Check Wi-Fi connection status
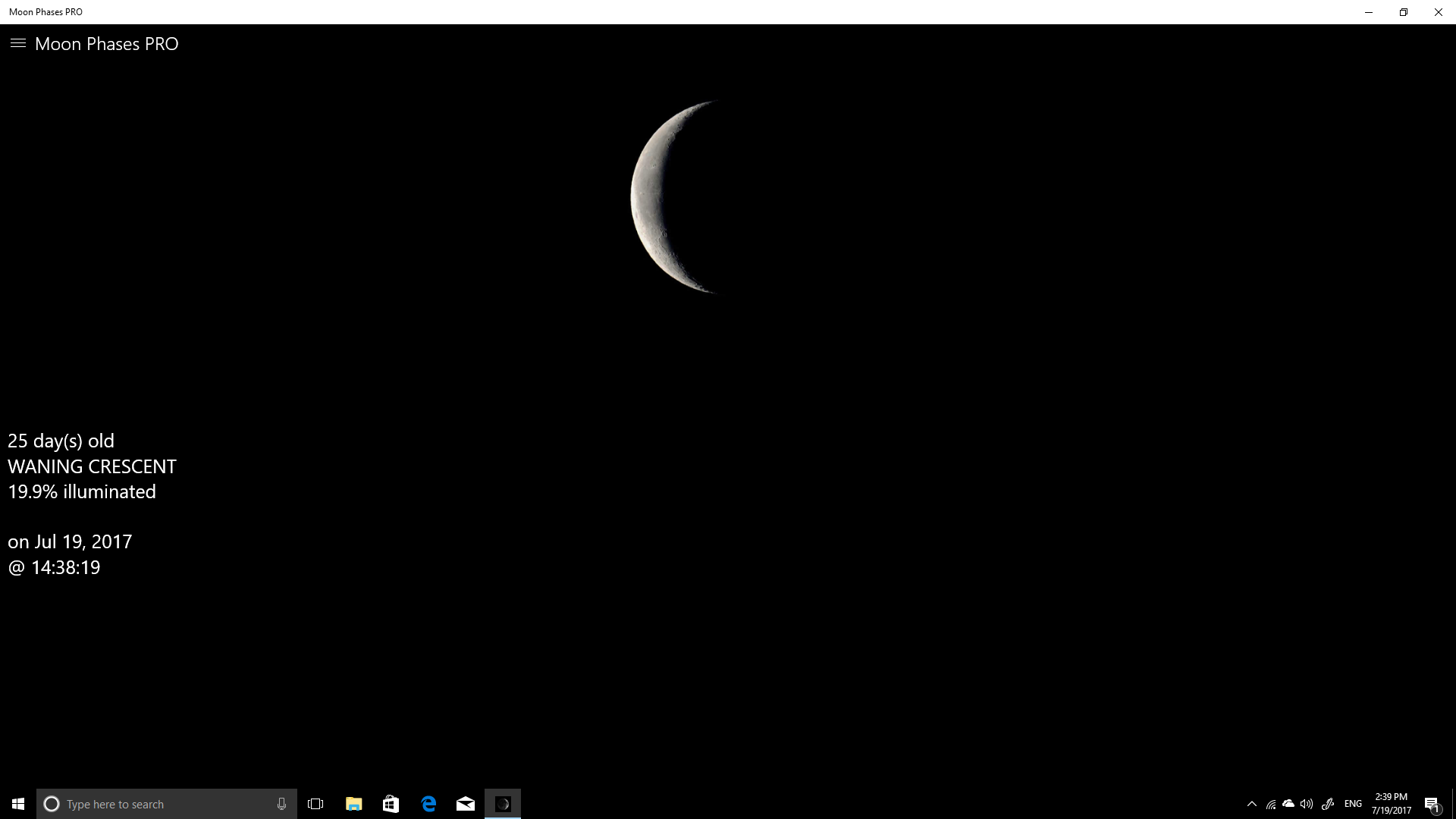The image size is (1456, 819). [1271, 803]
